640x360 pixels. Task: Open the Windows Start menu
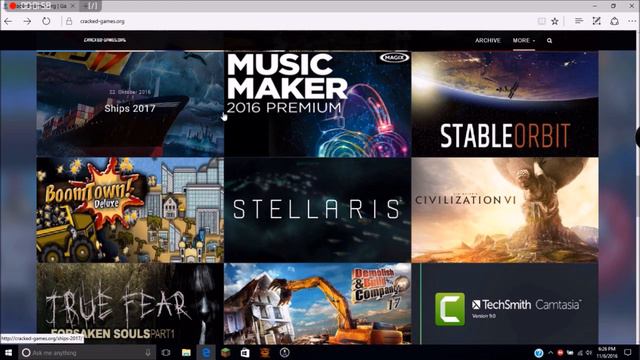pyautogui.click(x=9, y=353)
